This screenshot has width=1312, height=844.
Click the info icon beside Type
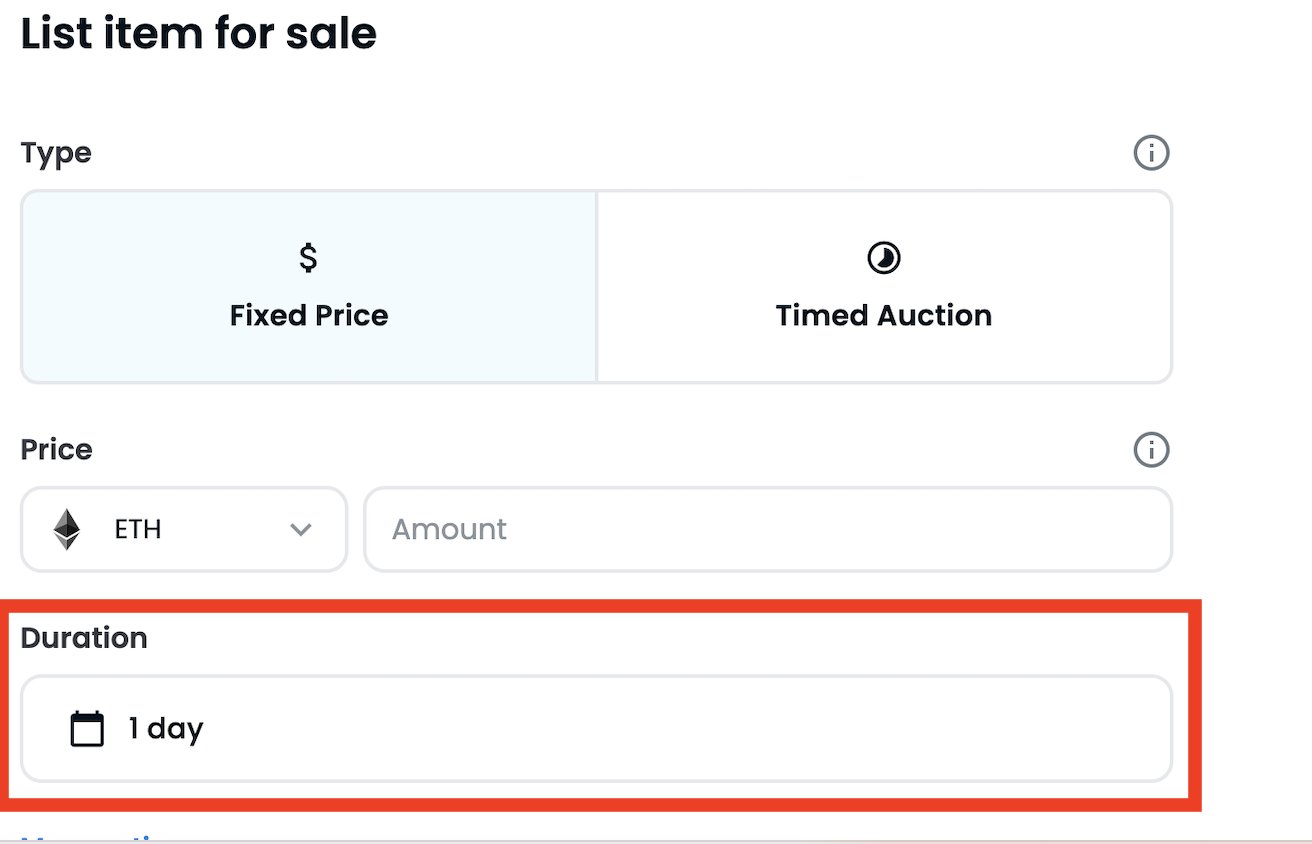1151,153
